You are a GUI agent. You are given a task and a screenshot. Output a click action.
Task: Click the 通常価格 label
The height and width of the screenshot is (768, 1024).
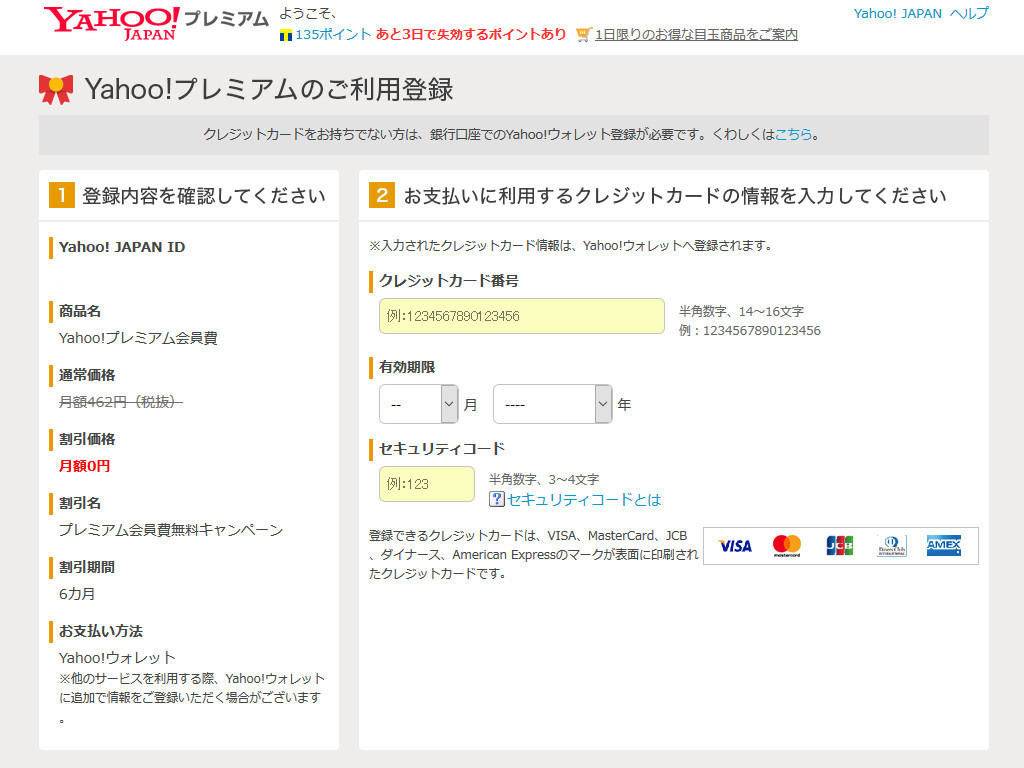click(x=87, y=375)
